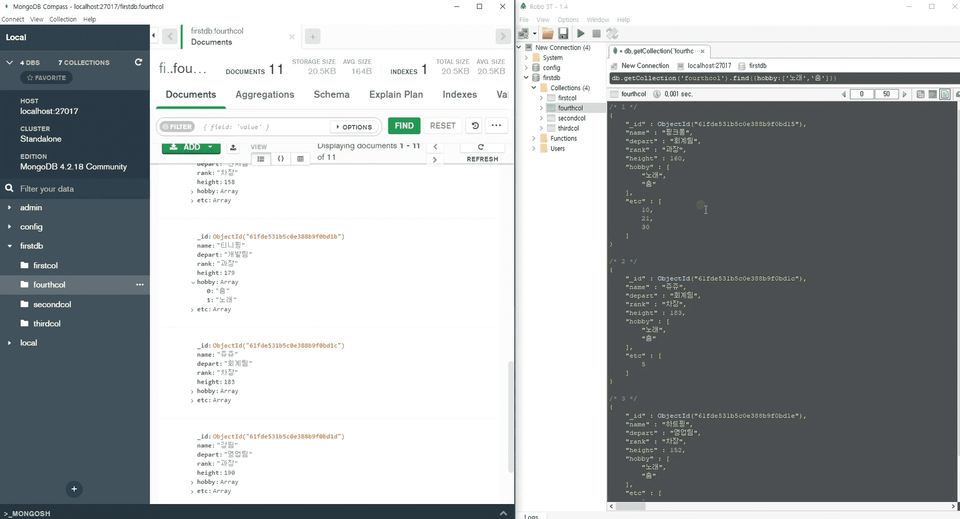Image resolution: width=960 pixels, height=519 pixels.
Task: Open thirdcol collection in Compass sidebar
Action: (47, 323)
